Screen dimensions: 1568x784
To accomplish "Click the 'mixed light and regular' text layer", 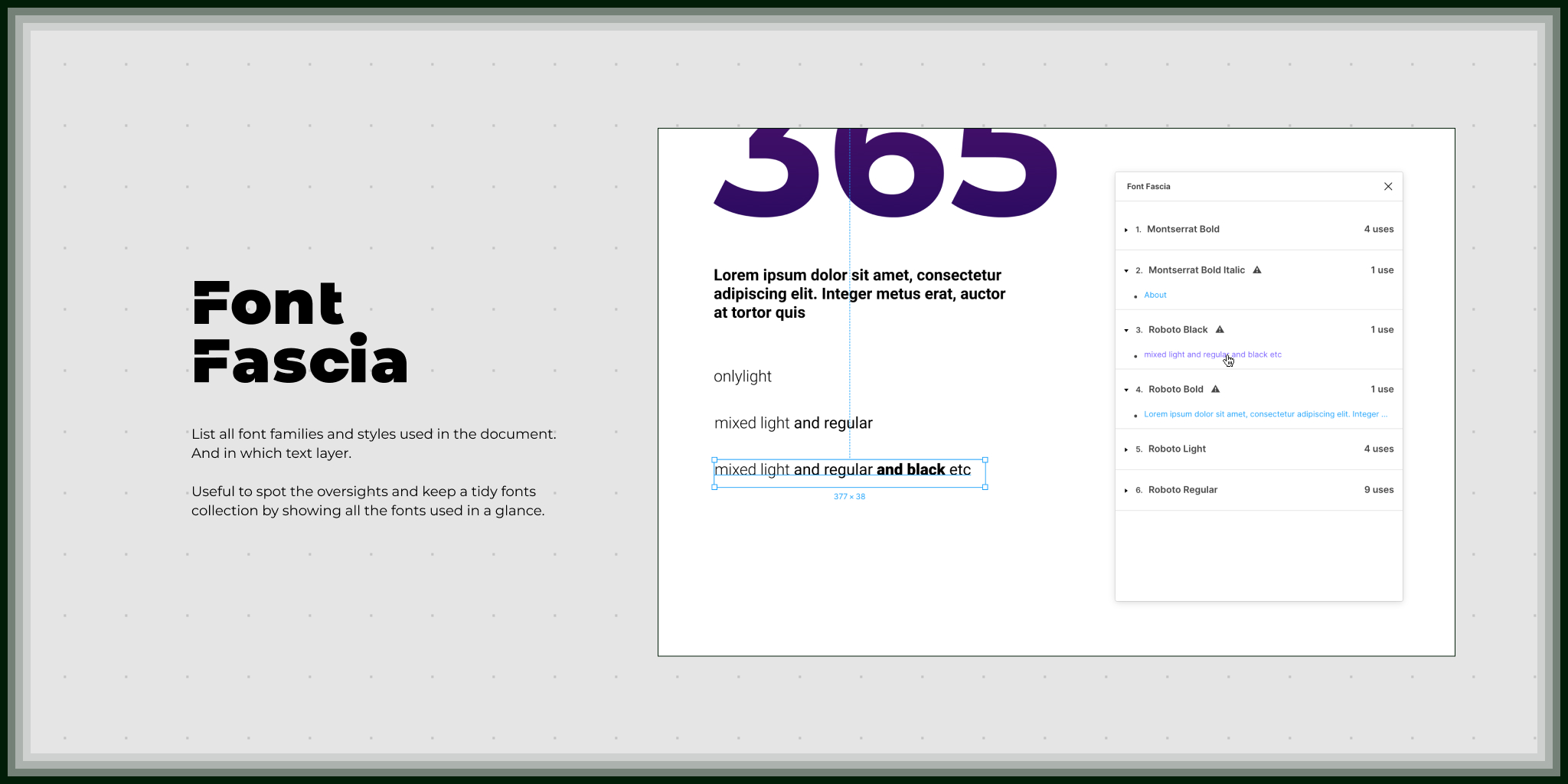I will tap(793, 423).
